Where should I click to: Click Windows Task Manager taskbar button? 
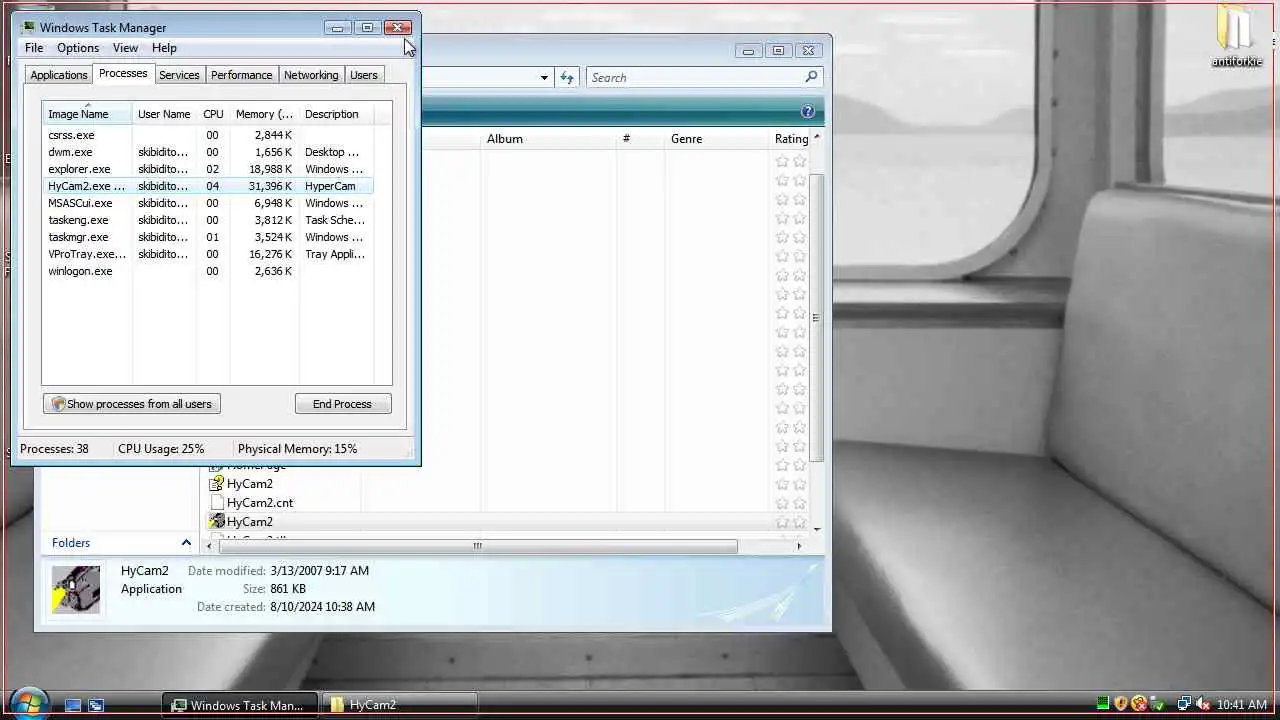240,705
